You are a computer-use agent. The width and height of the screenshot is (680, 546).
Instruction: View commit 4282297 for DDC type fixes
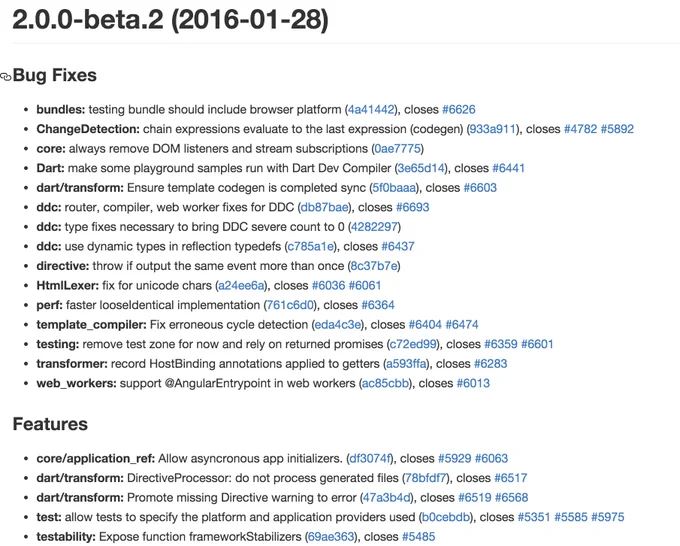[x=374, y=226]
